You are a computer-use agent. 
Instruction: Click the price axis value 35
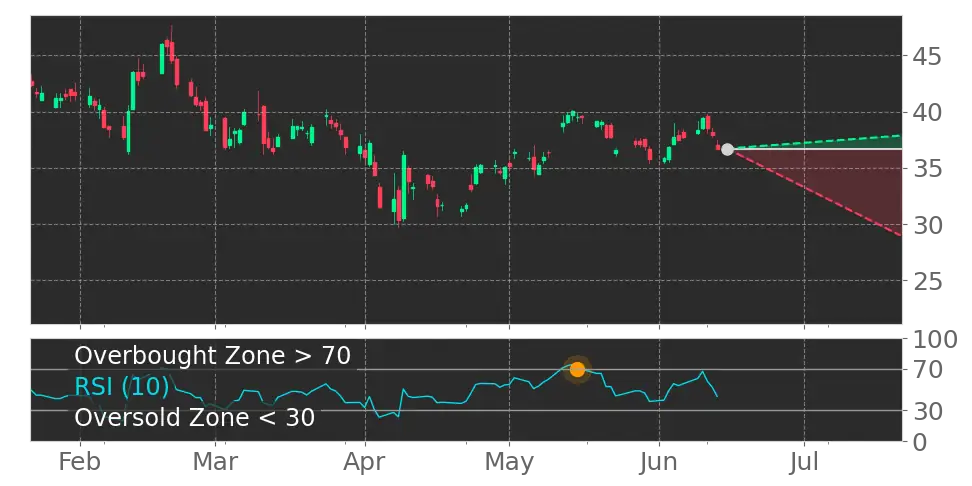point(927,169)
